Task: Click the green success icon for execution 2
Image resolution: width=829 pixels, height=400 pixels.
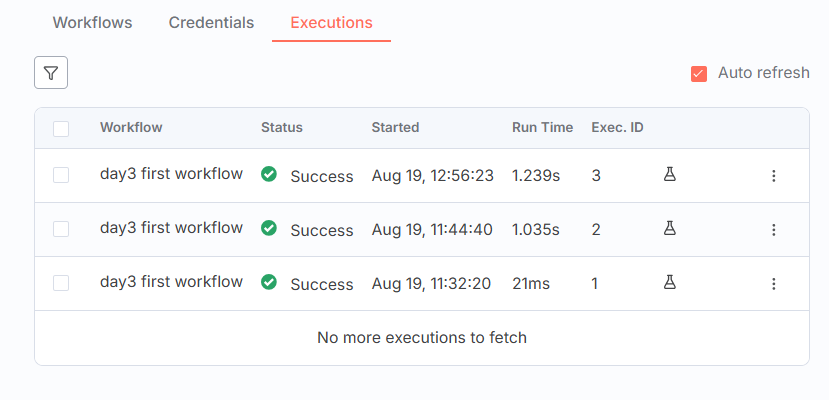Action: (x=269, y=229)
